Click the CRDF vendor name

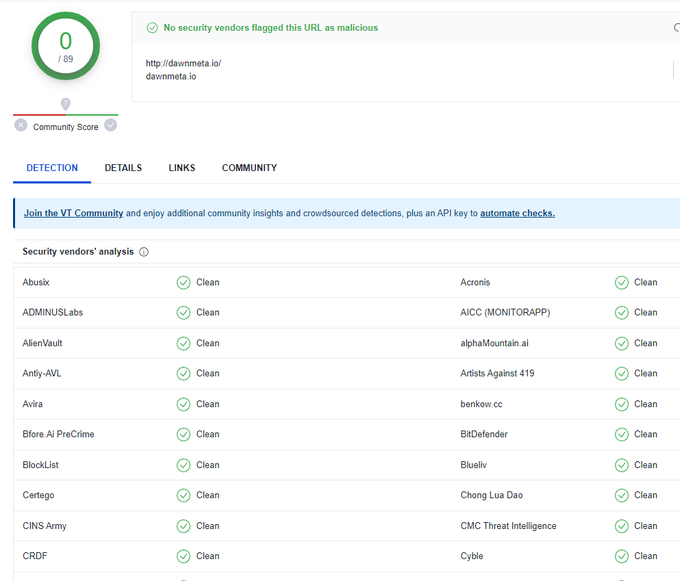[x=35, y=556]
